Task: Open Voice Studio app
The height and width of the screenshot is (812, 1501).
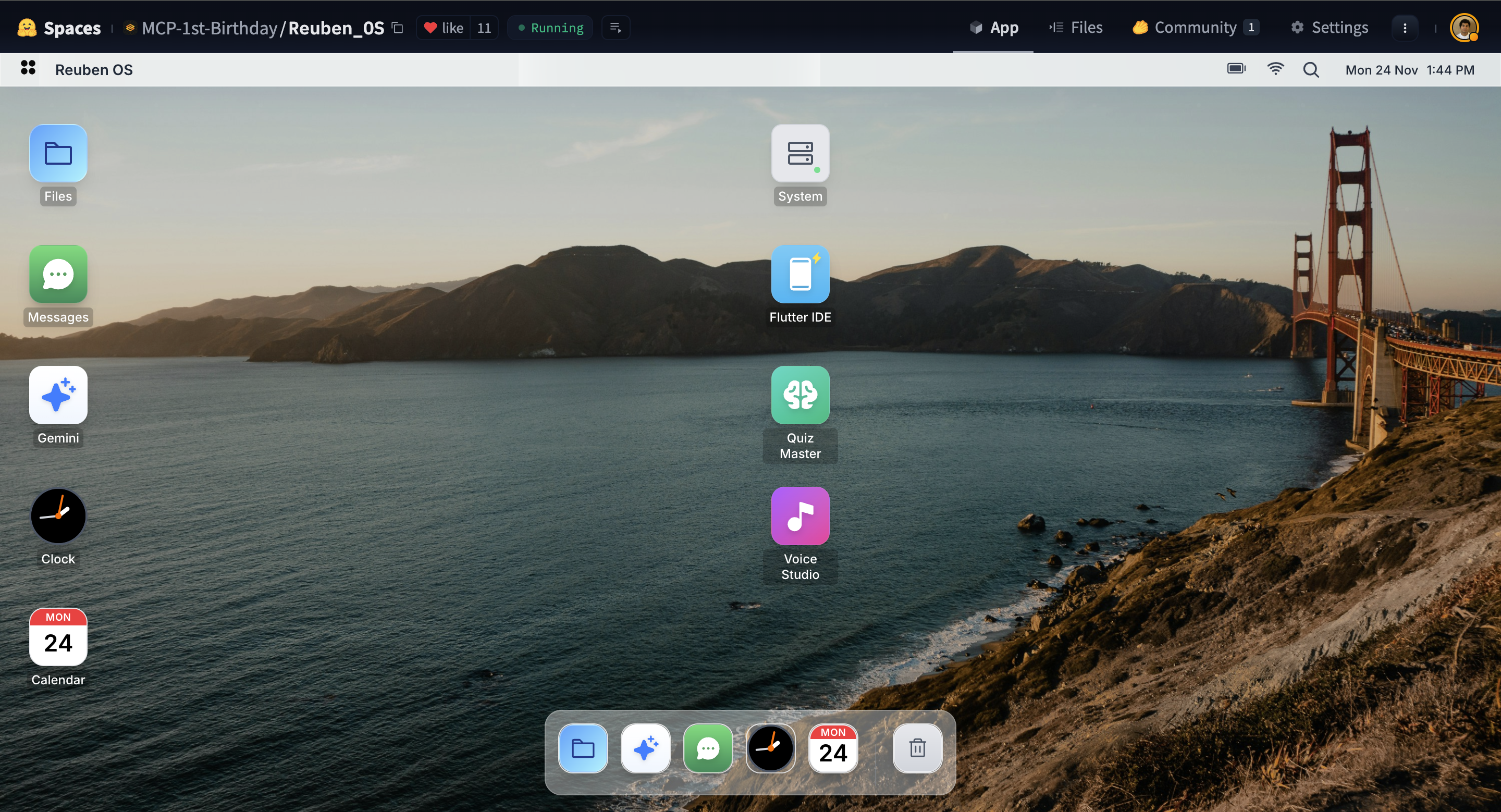Action: coord(799,516)
